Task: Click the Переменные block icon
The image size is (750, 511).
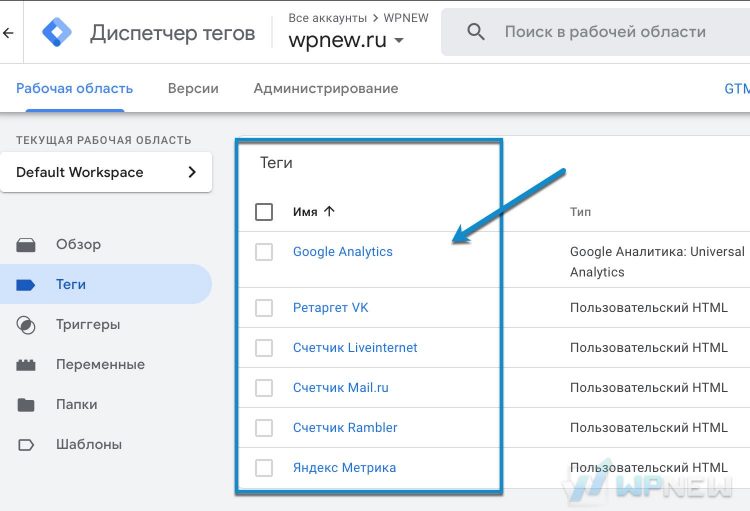Action: 26,365
